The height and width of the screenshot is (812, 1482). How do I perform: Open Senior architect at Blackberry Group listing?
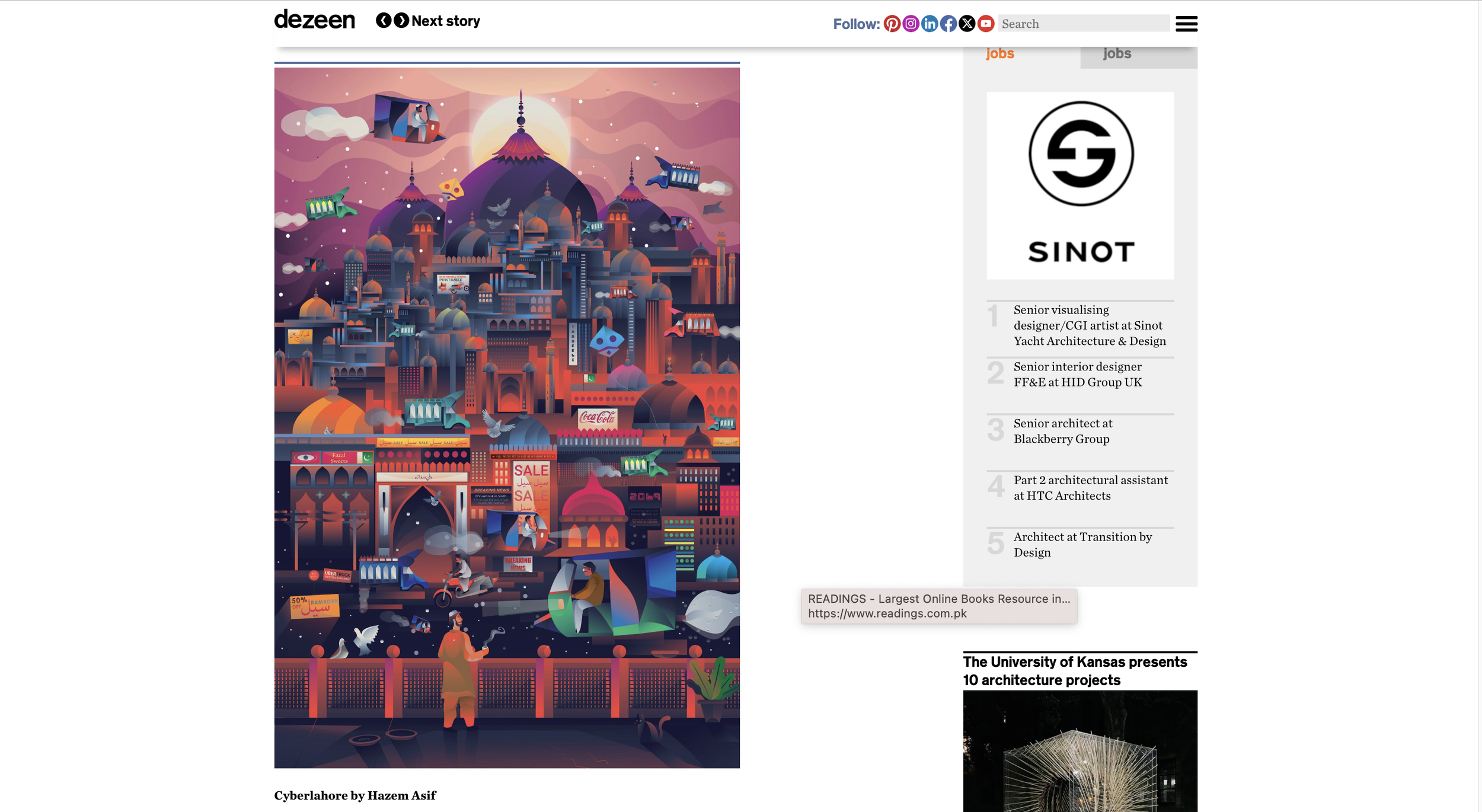tap(1062, 431)
